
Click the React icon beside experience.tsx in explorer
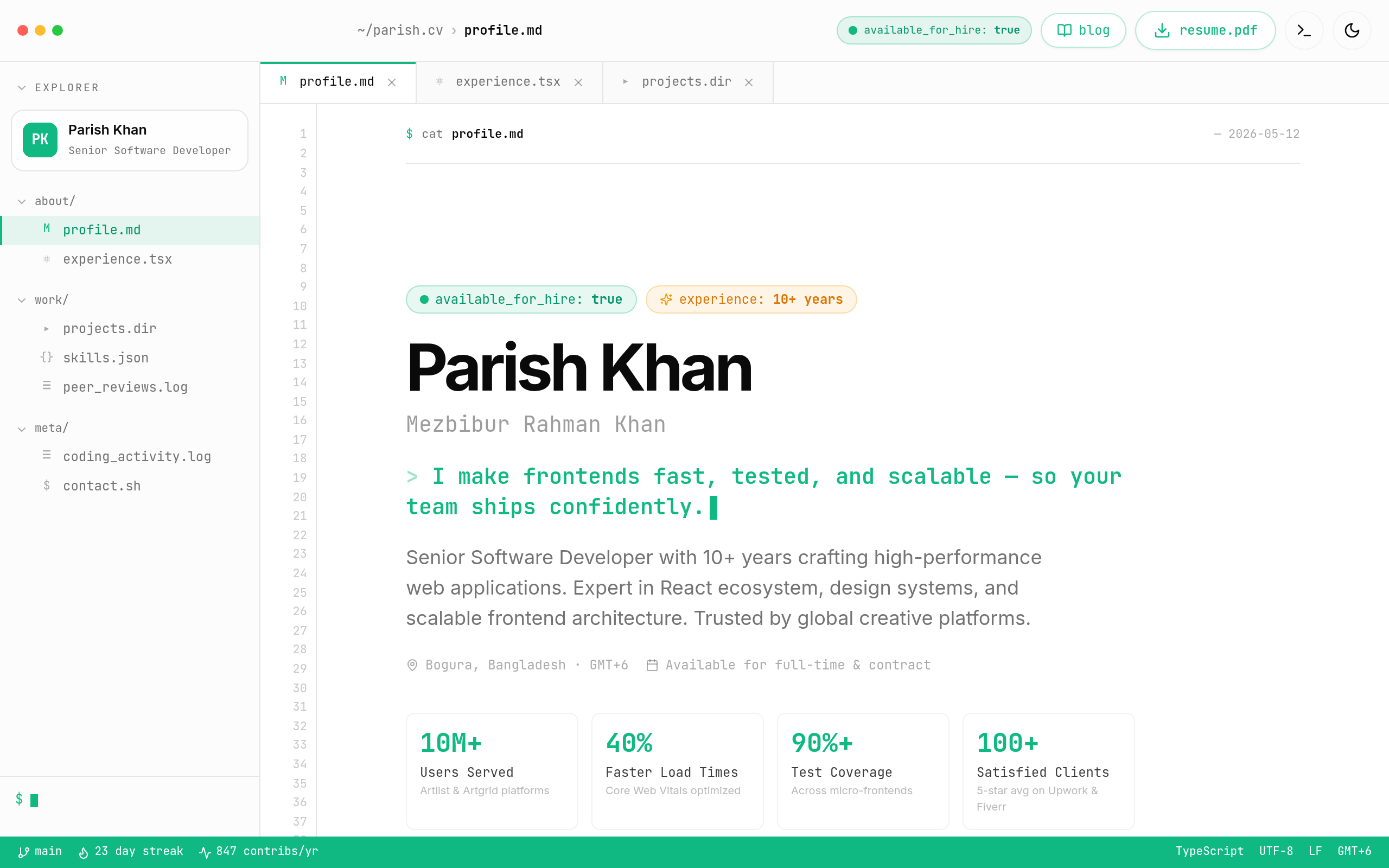pyautogui.click(x=47, y=259)
